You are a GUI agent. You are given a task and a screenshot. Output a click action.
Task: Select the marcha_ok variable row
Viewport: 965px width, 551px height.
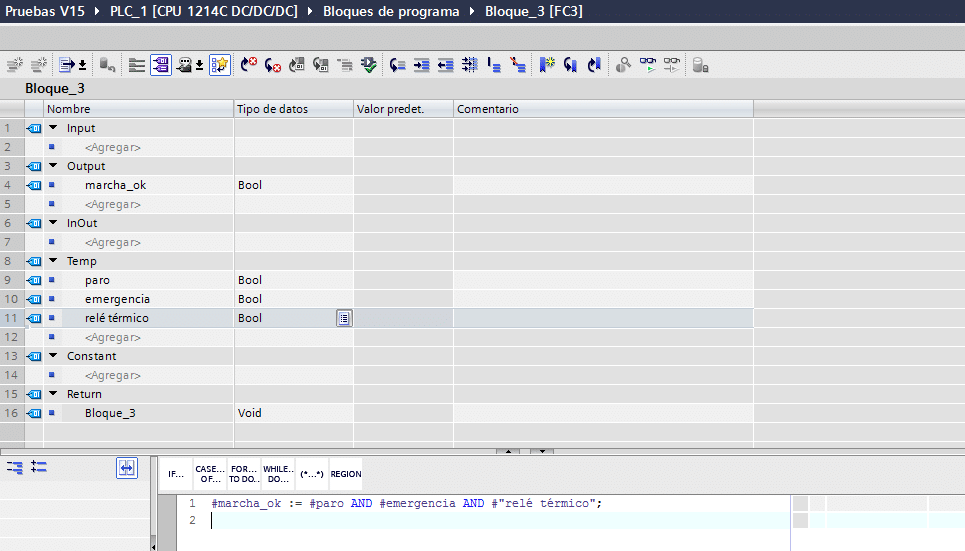[115, 185]
